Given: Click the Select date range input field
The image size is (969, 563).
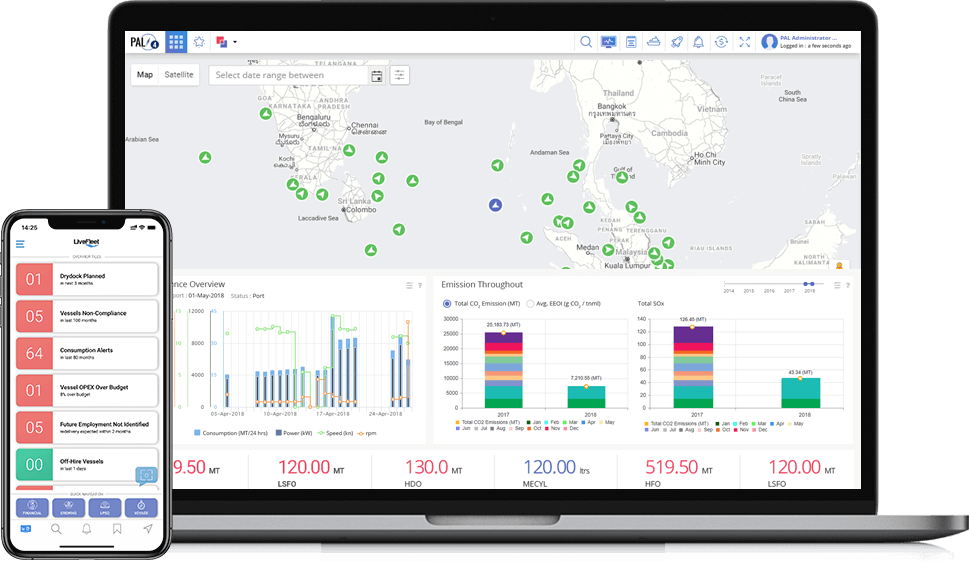Looking at the screenshot, I should [x=288, y=75].
